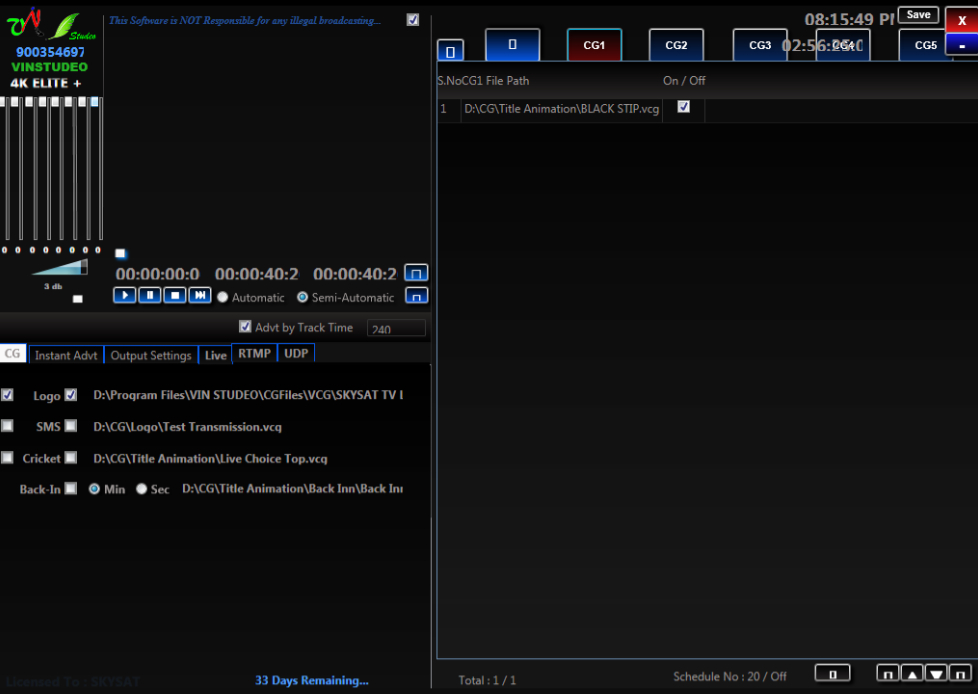Toggle On/Off checkbox for BLACK STIP.vcg
The image size is (978, 694).
point(684,107)
